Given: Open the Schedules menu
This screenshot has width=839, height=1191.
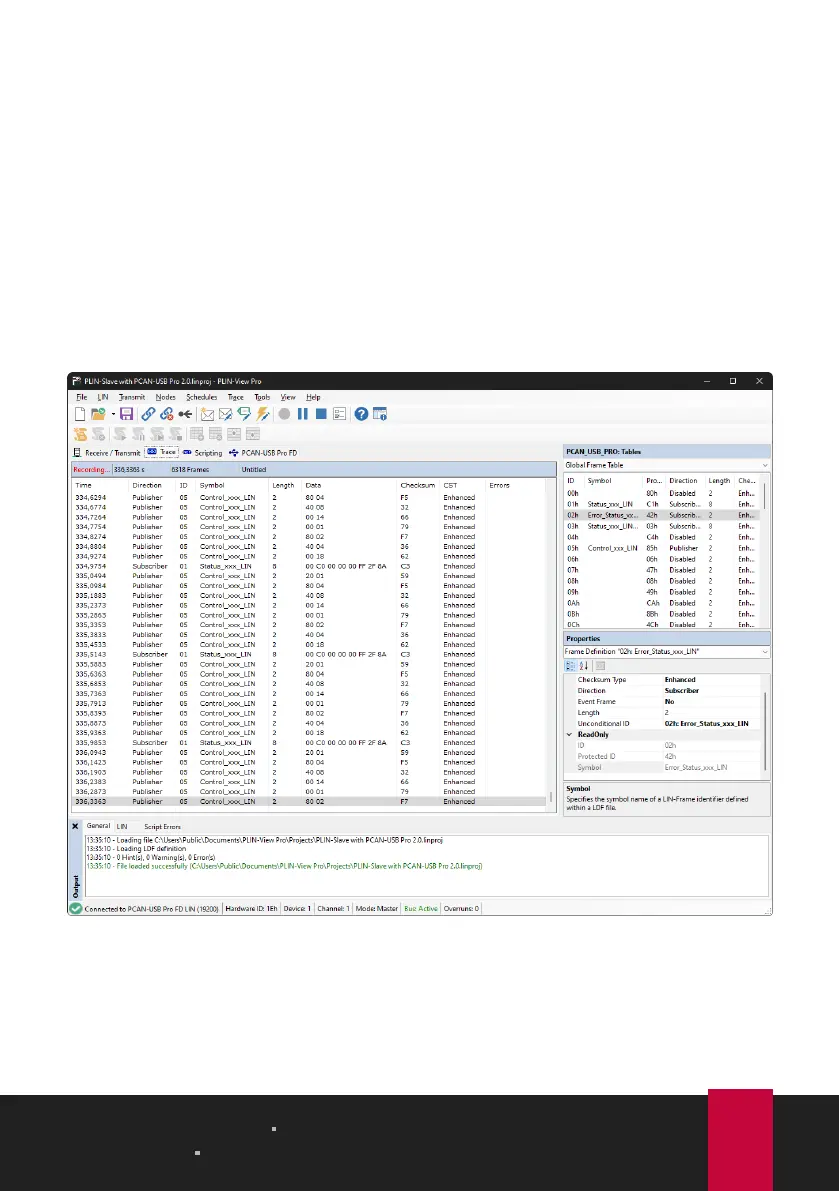Looking at the screenshot, I should [202, 397].
